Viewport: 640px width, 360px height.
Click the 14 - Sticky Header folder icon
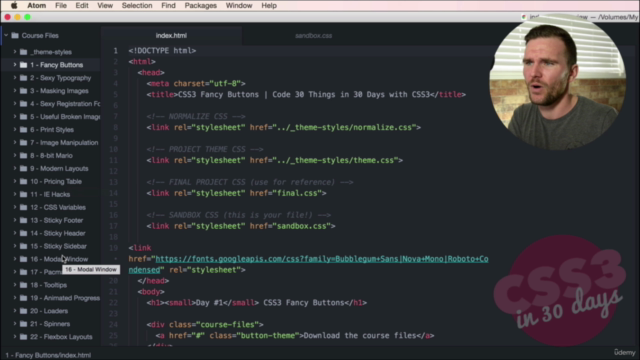[x=23, y=233]
